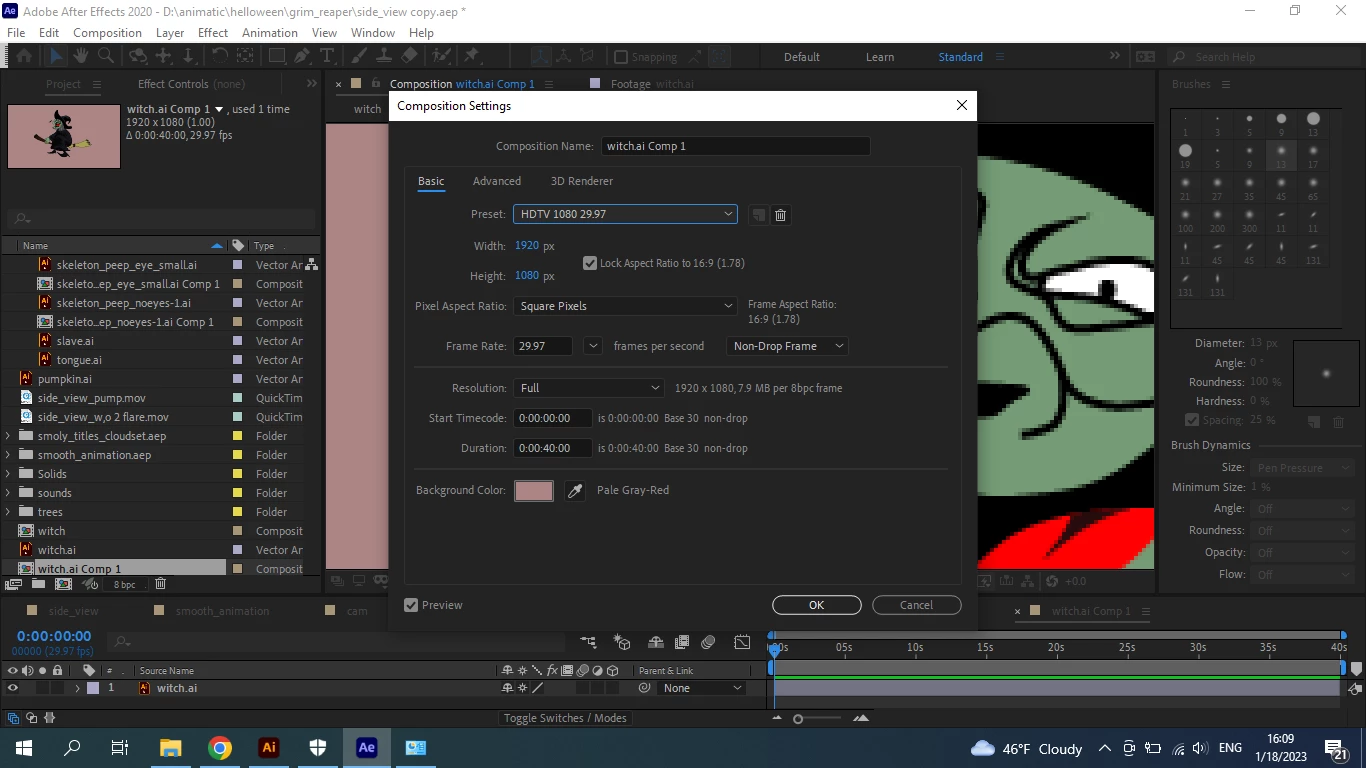Viewport: 1366px width, 768px height.
Task: Switch to Standard workspace
Action: [x=960, y=57]
